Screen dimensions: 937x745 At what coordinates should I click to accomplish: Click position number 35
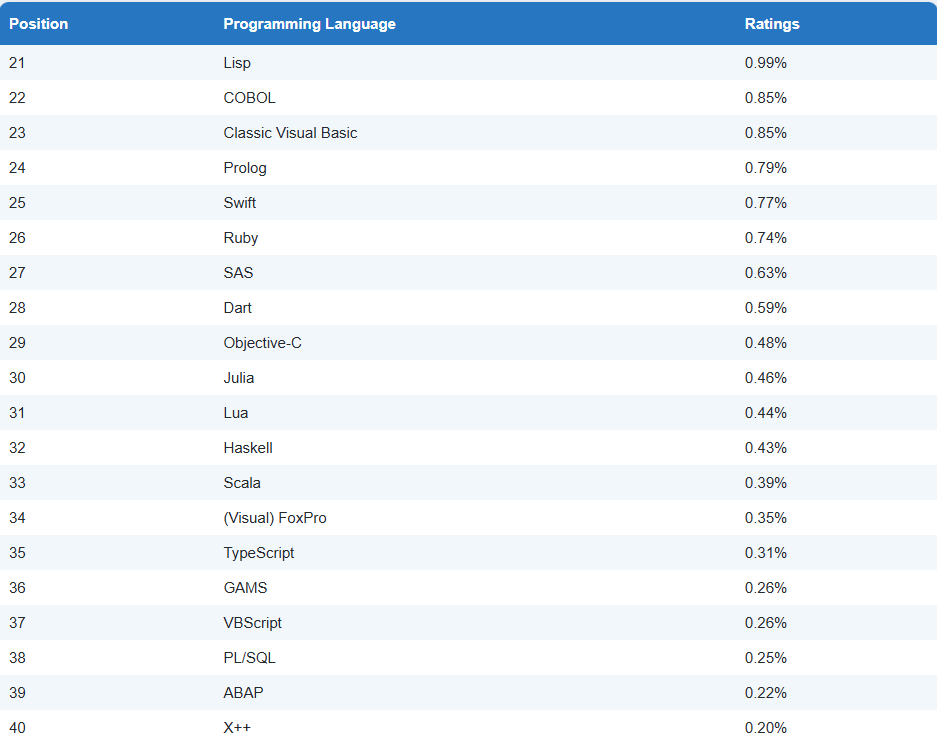point(17,553)
